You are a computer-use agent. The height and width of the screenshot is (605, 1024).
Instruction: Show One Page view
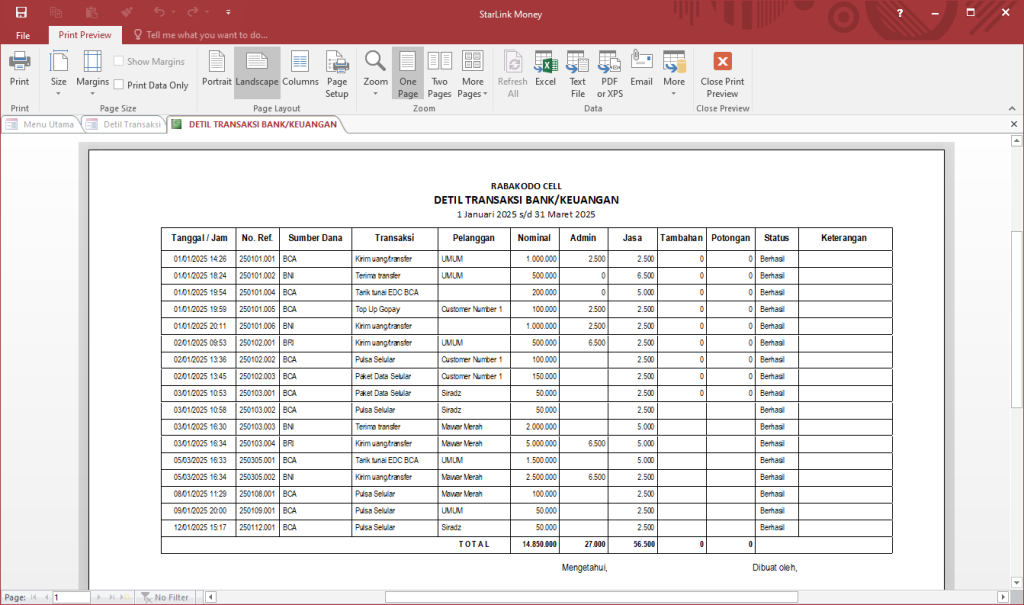pos(408,73)
